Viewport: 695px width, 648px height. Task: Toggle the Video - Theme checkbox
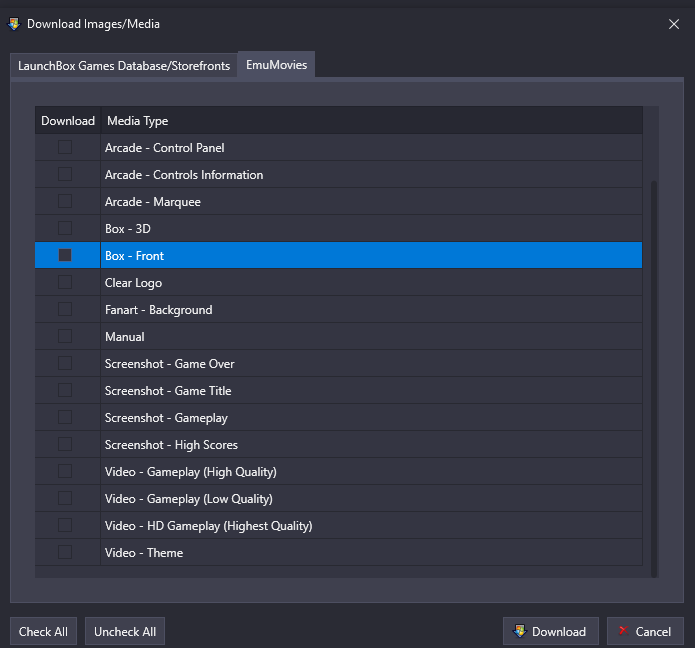(x=65, y=552)
